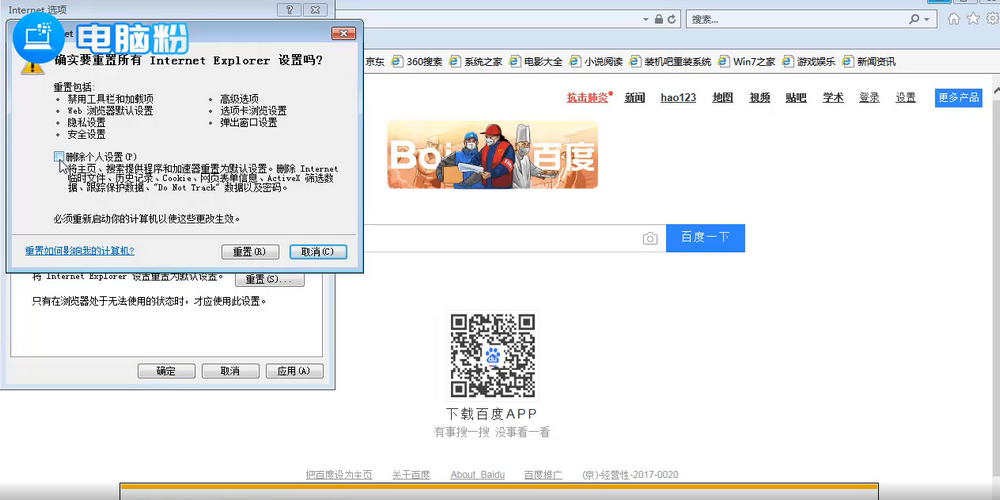Open the 360搜索 favorites bar link
The width and height of the screenshot is (1000, 500).
417,62
